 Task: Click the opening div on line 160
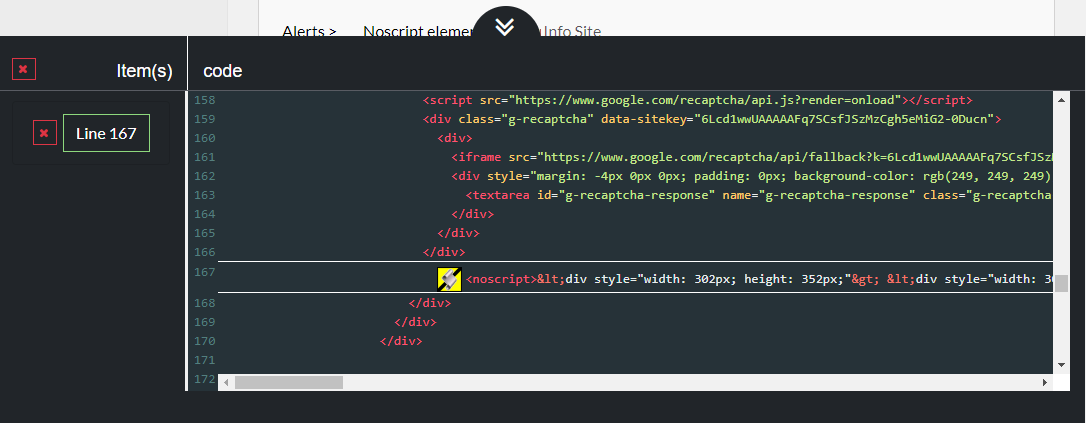point(455,138)
